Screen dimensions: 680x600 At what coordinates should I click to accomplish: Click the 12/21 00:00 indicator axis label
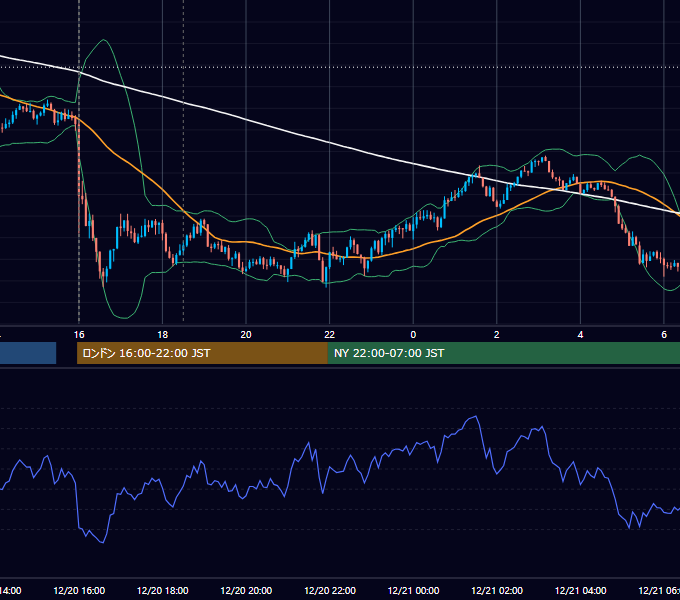(x=413, y=590)
